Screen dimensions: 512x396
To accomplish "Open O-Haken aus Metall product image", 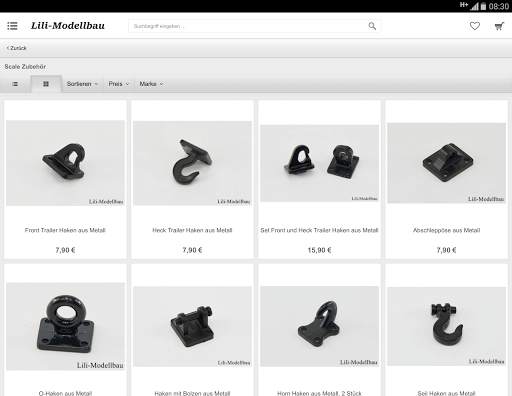I will coord(65,326).
